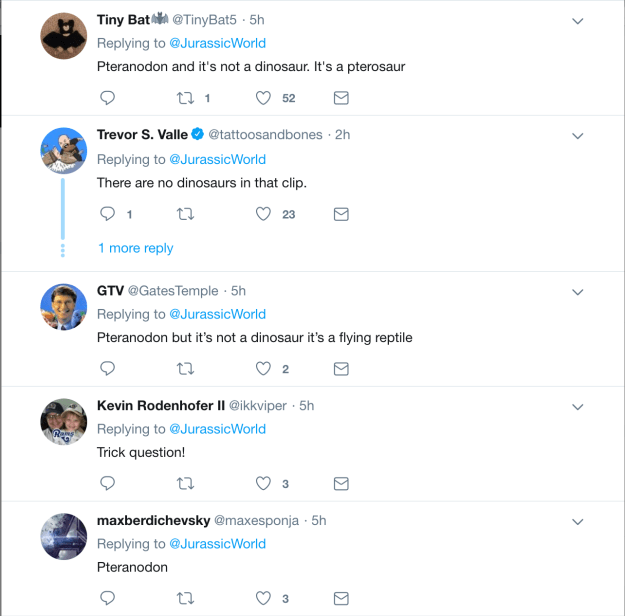Click maxberdichevsky's avatar image
625x616 pixels.
coord(61,537)
